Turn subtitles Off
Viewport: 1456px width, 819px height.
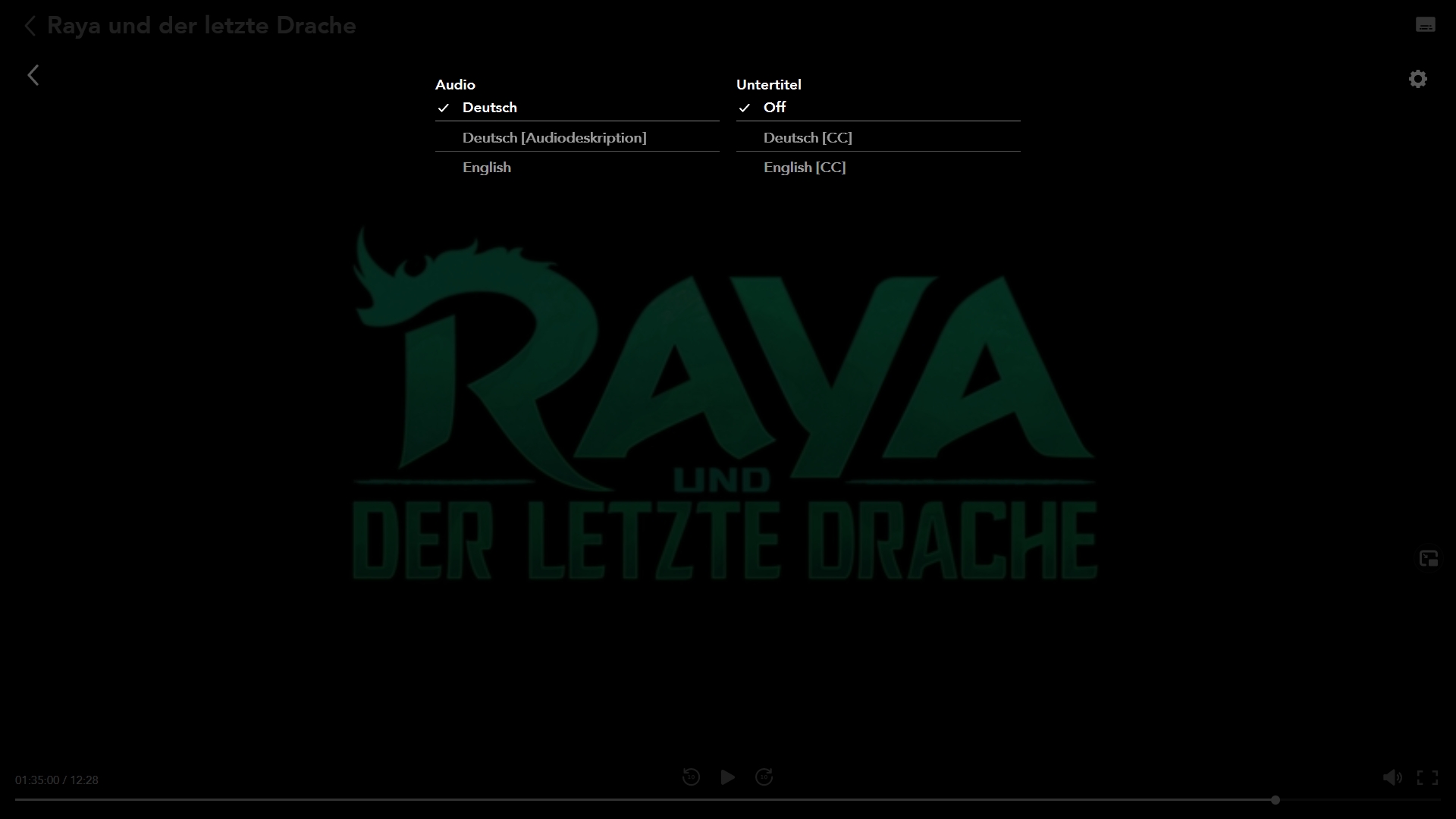[774, 108]
